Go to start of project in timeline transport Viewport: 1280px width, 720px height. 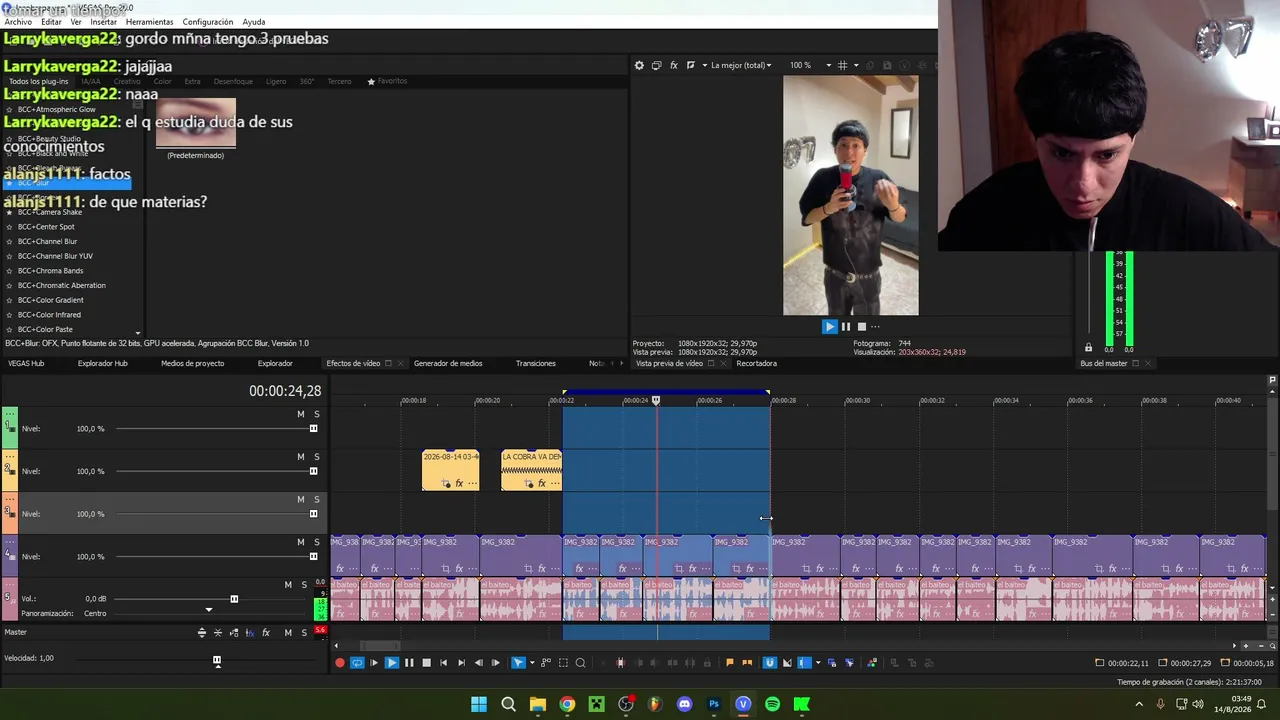443,662
